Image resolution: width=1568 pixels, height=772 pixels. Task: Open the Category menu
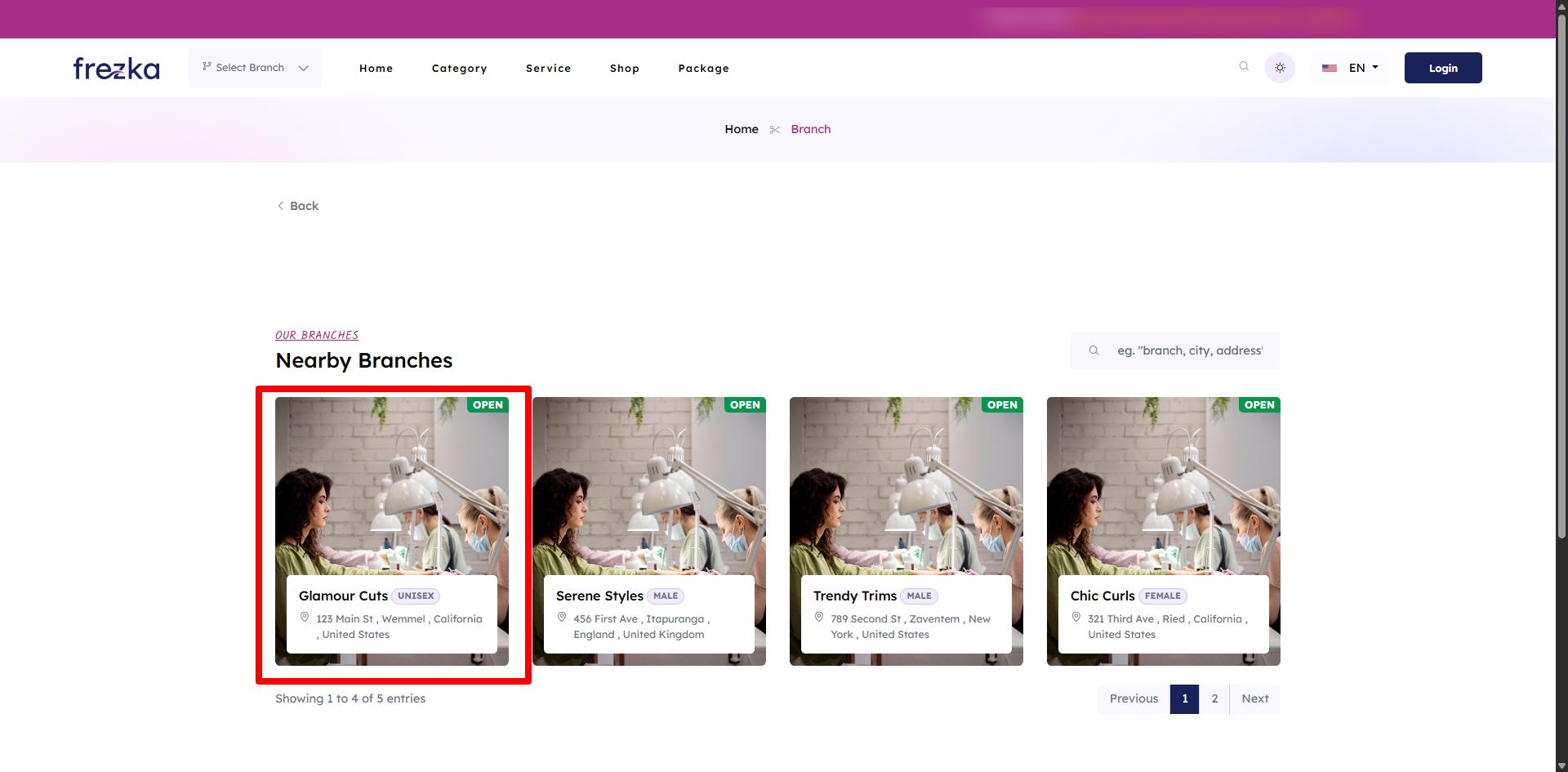pyautogui.click(x=459, y=69)
